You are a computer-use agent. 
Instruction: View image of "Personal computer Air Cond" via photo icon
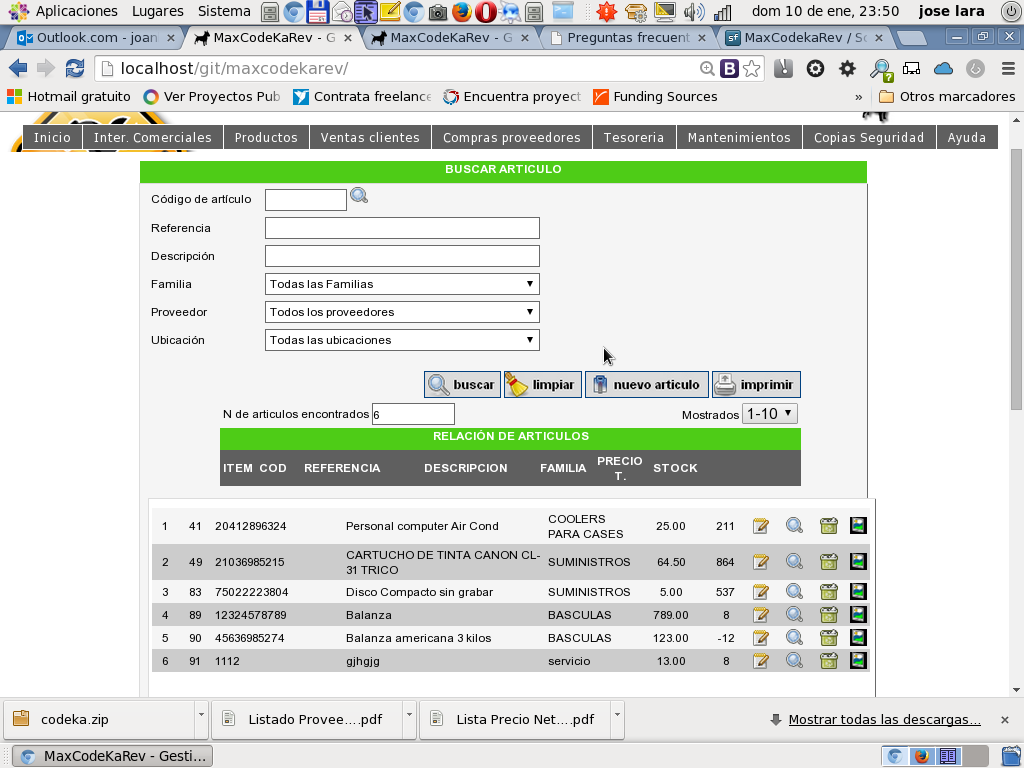coord(858,525)
